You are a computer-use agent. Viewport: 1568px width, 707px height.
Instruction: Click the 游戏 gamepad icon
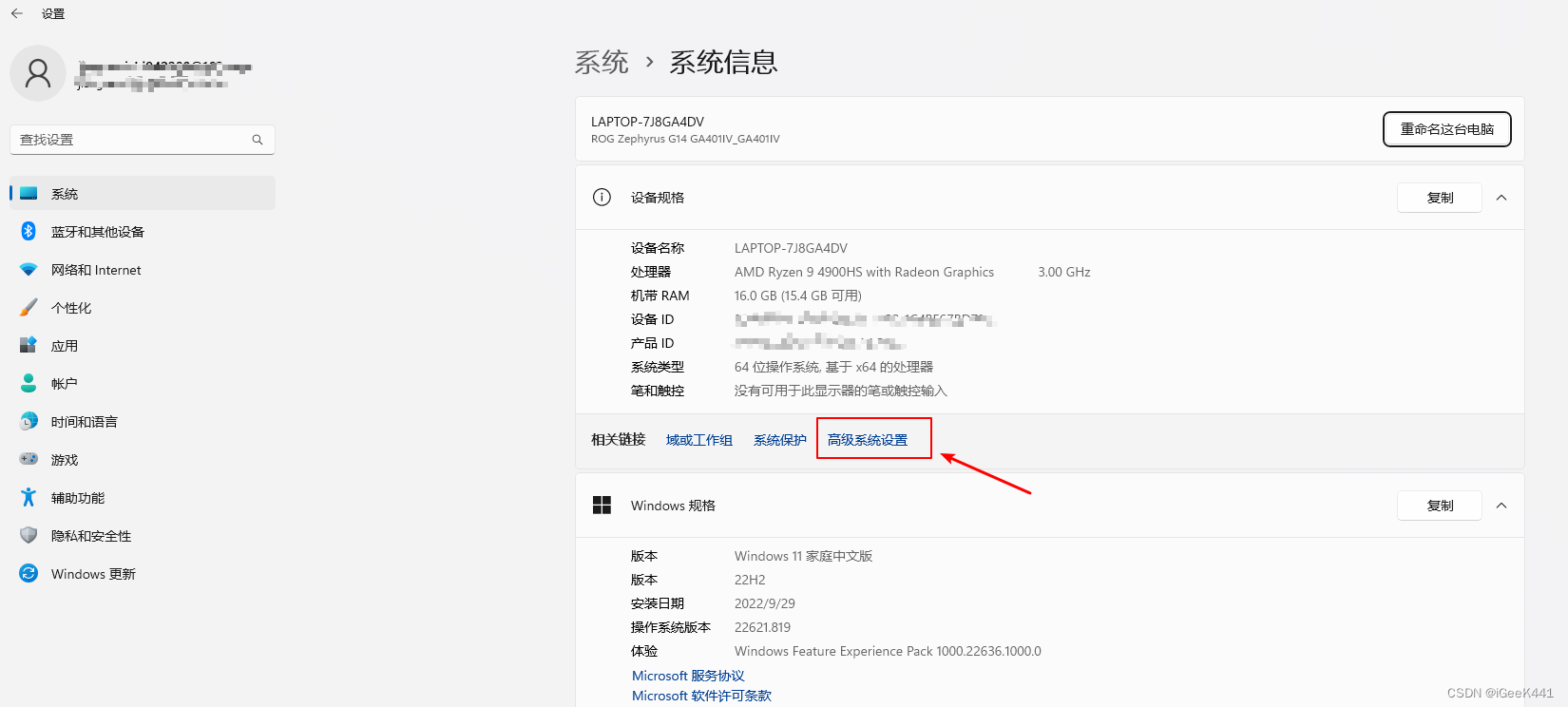coord(29,459)
